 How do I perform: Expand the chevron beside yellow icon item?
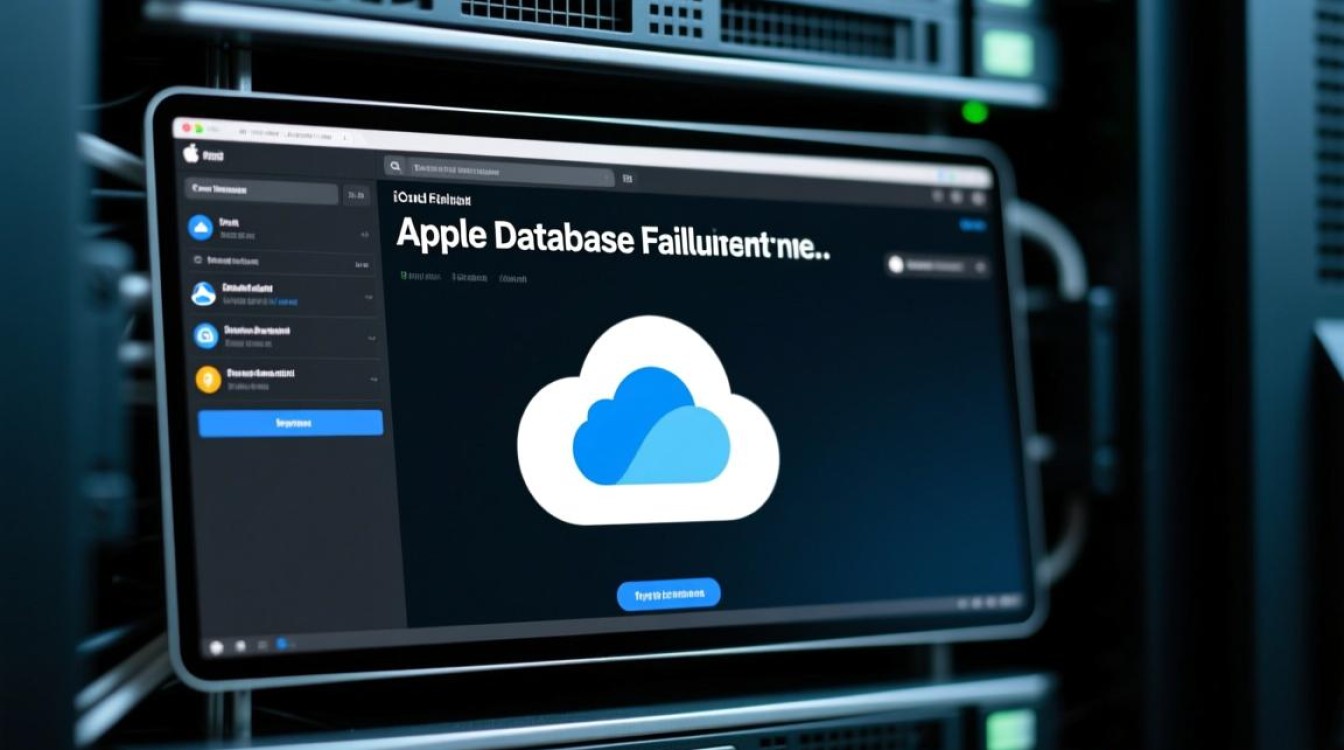373,381
